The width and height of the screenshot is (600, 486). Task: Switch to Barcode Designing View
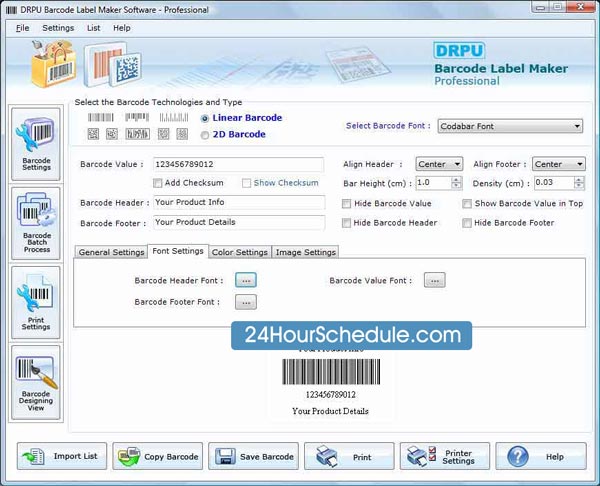36,382
